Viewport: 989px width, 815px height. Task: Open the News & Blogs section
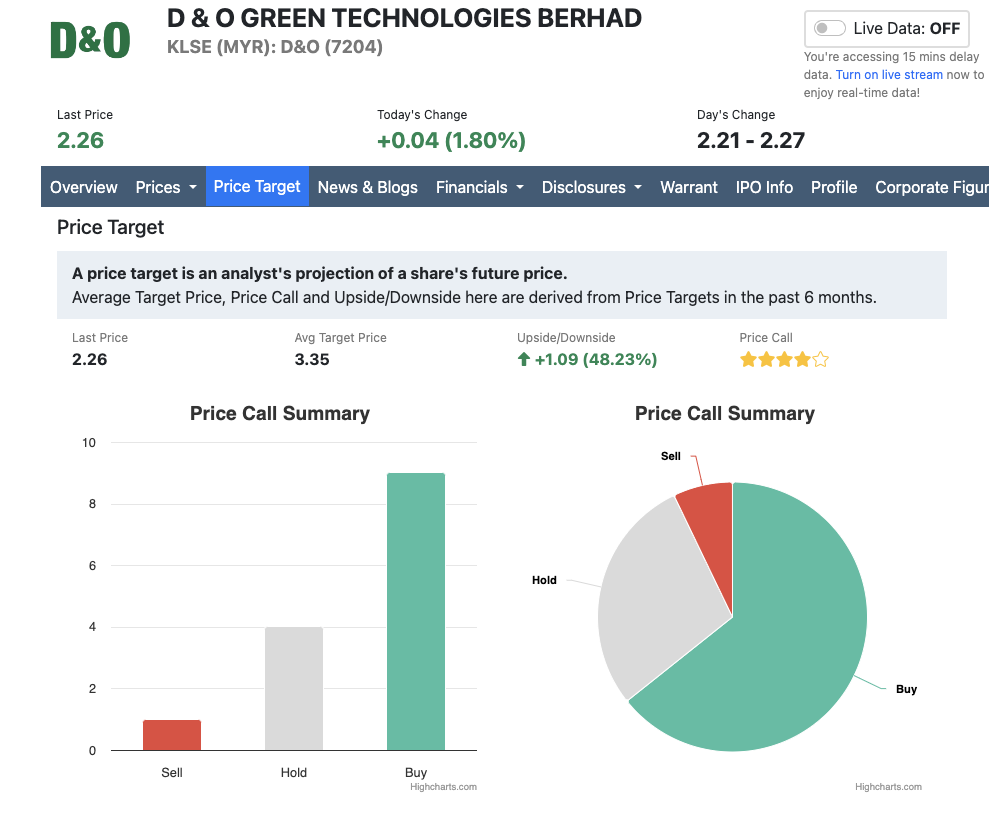click(368, 187)
